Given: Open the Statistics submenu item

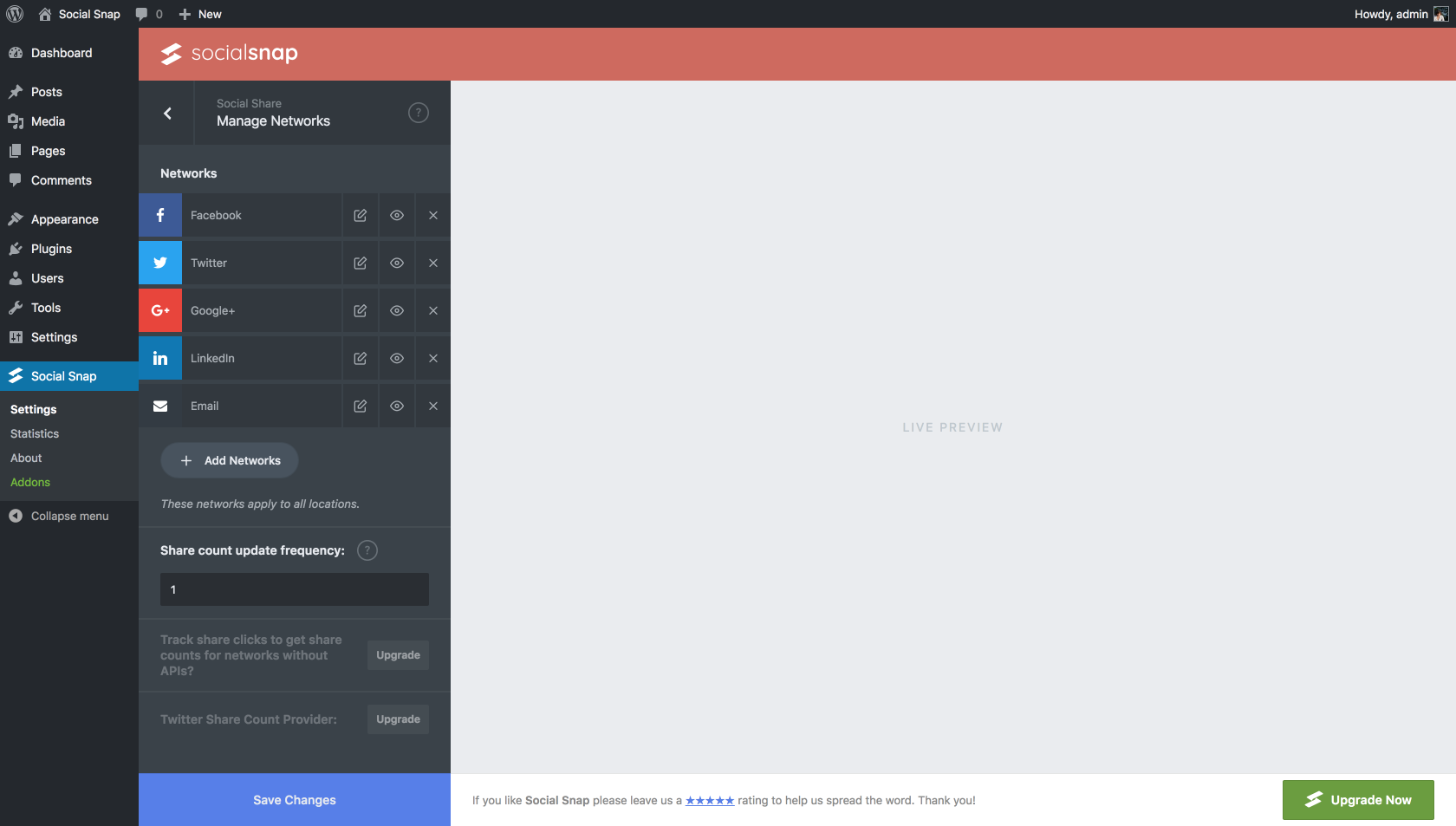Looking at the screenshot, I should 35,433.
